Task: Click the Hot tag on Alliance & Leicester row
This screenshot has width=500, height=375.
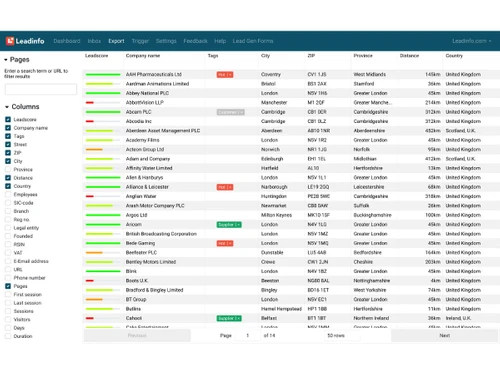Action: (x=225, y=187)
